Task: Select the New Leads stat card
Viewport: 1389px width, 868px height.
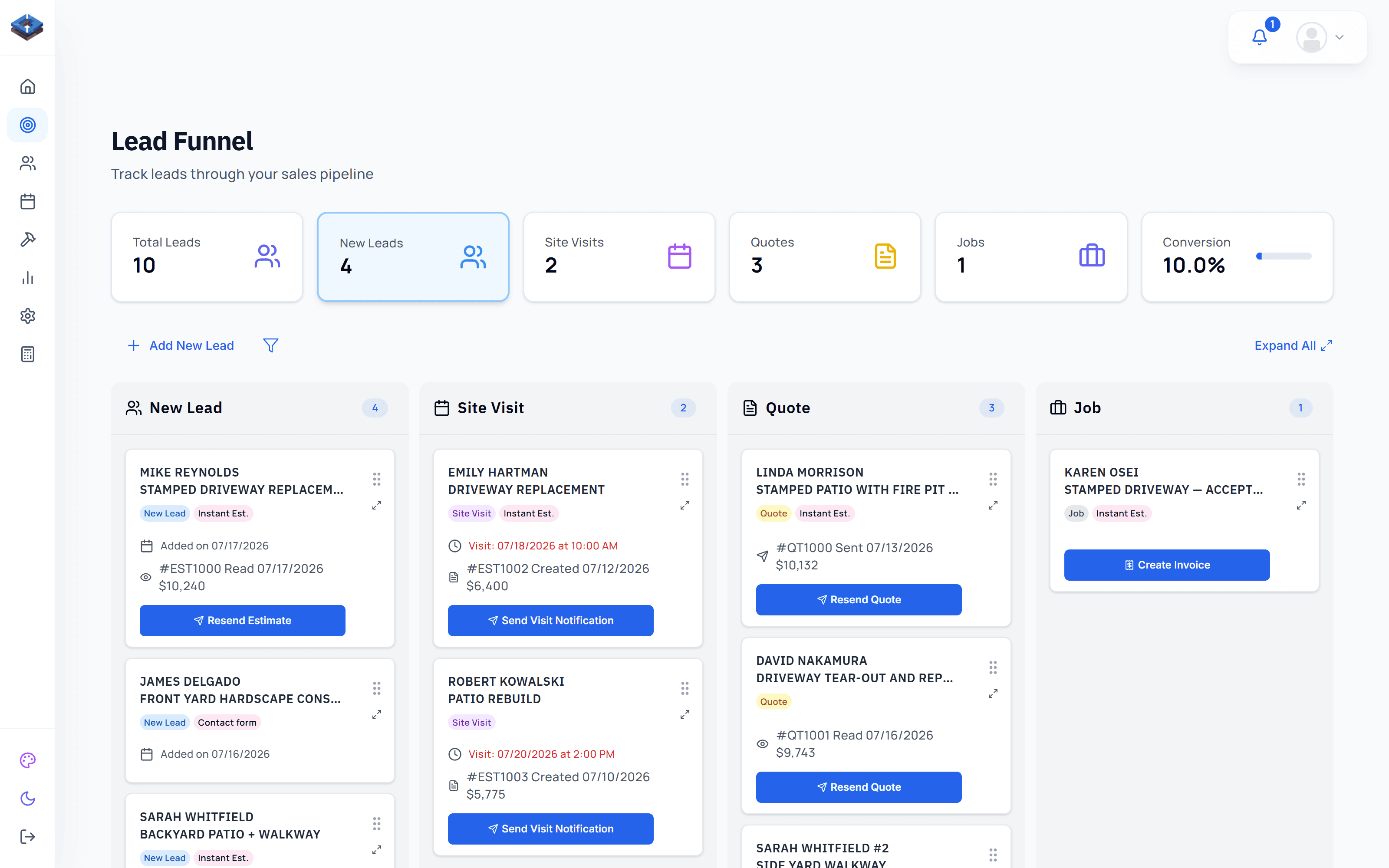Action: click(x=413, y=256)
